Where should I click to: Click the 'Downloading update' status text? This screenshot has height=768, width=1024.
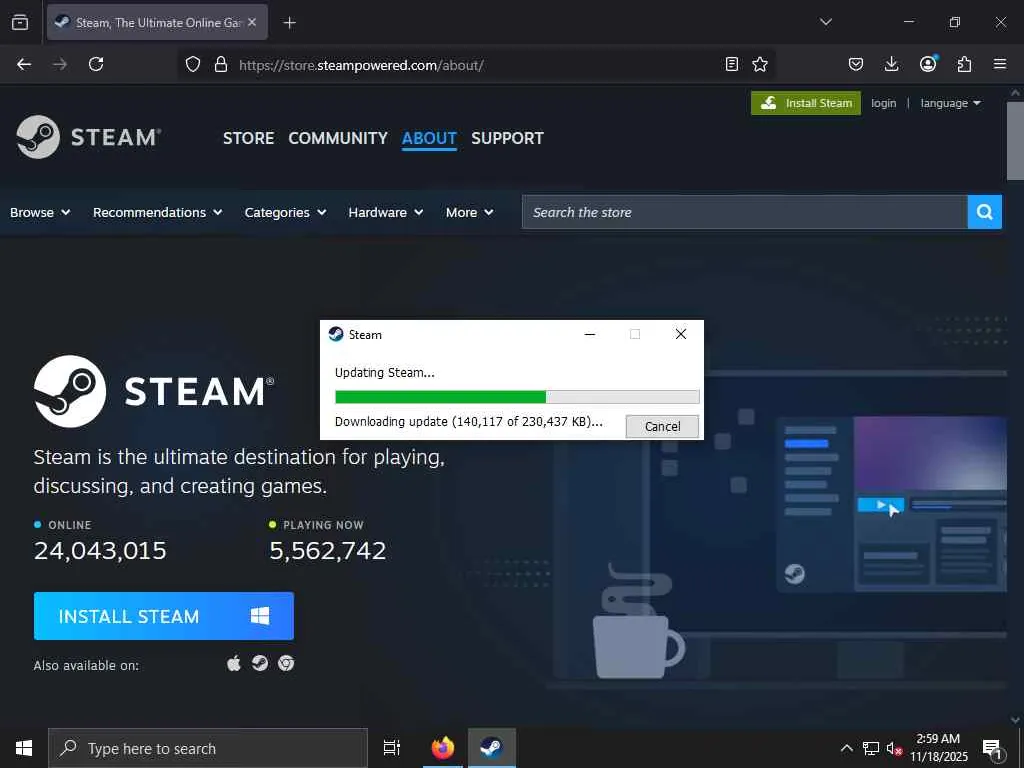click(469, 422)
